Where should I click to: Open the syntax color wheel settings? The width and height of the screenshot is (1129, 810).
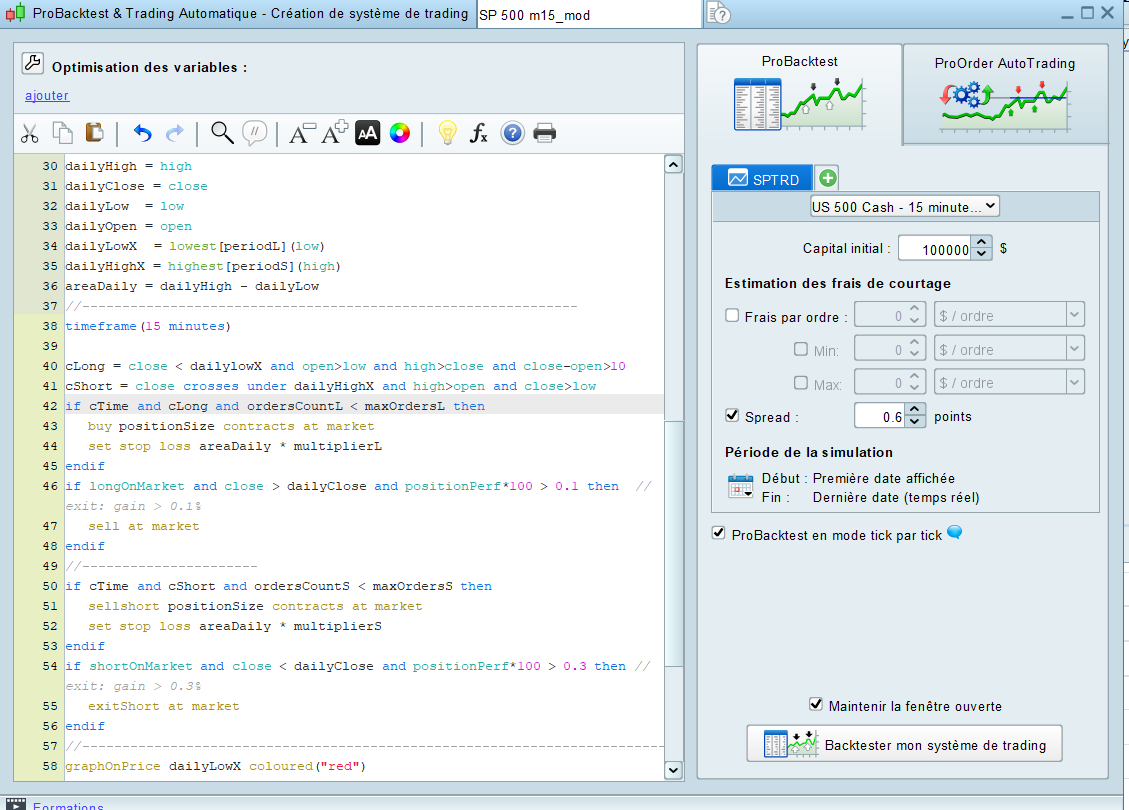(x=399, y=133)
